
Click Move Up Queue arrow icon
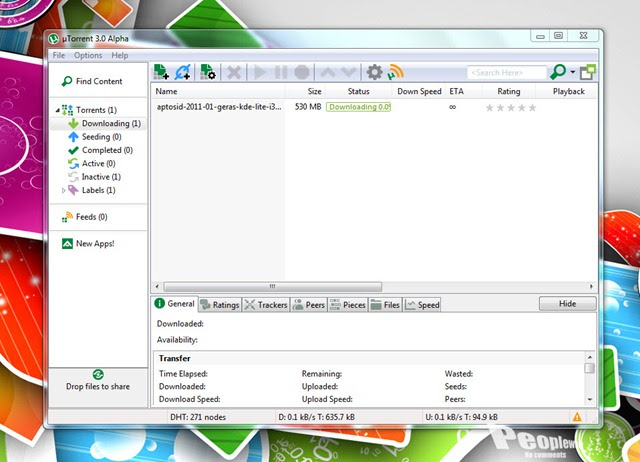point(328,73)
